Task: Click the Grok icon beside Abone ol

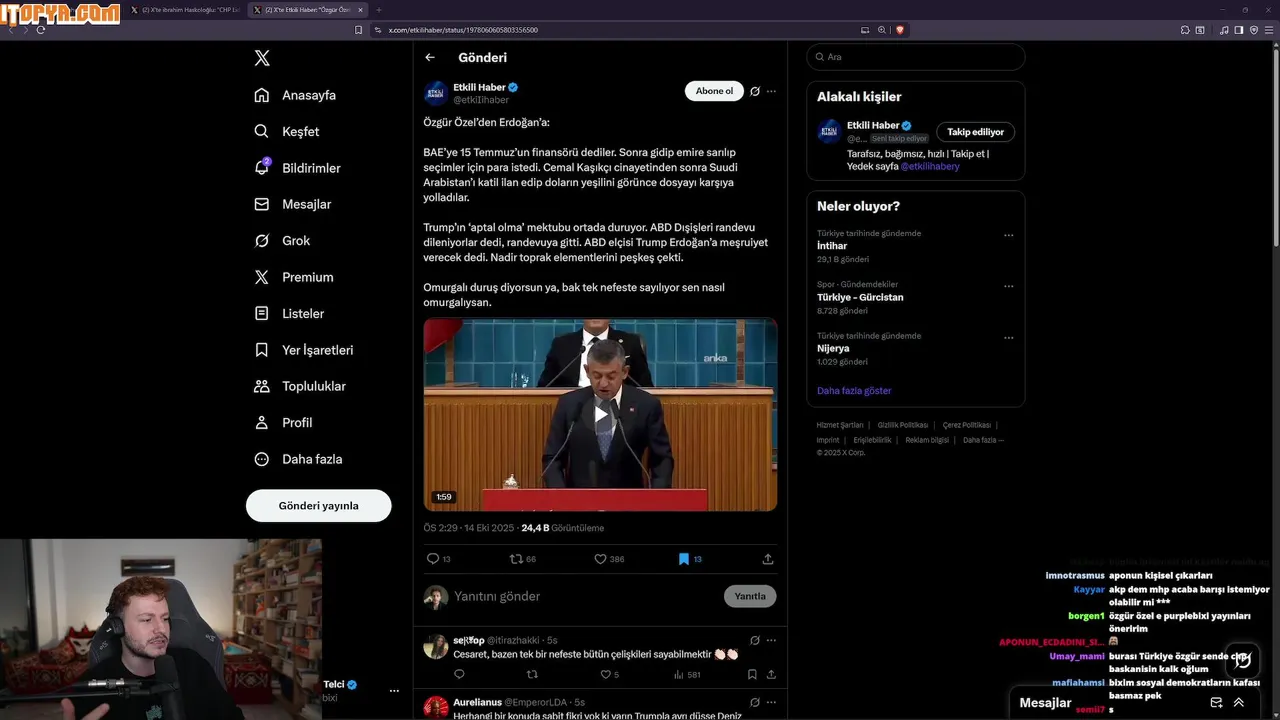Action: [755, 91]
